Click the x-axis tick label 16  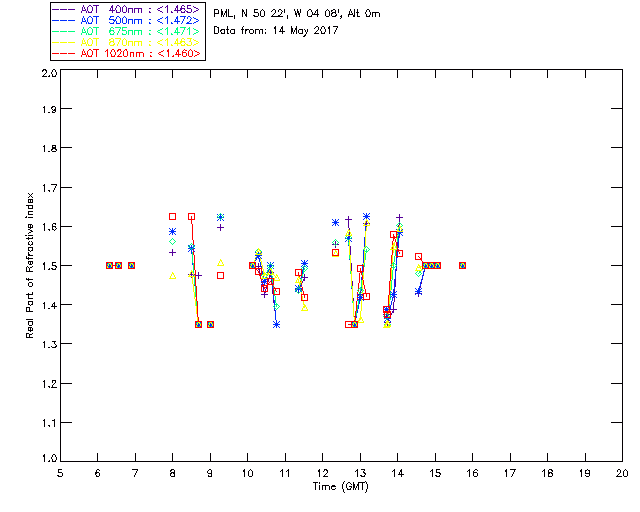(472, 473)
